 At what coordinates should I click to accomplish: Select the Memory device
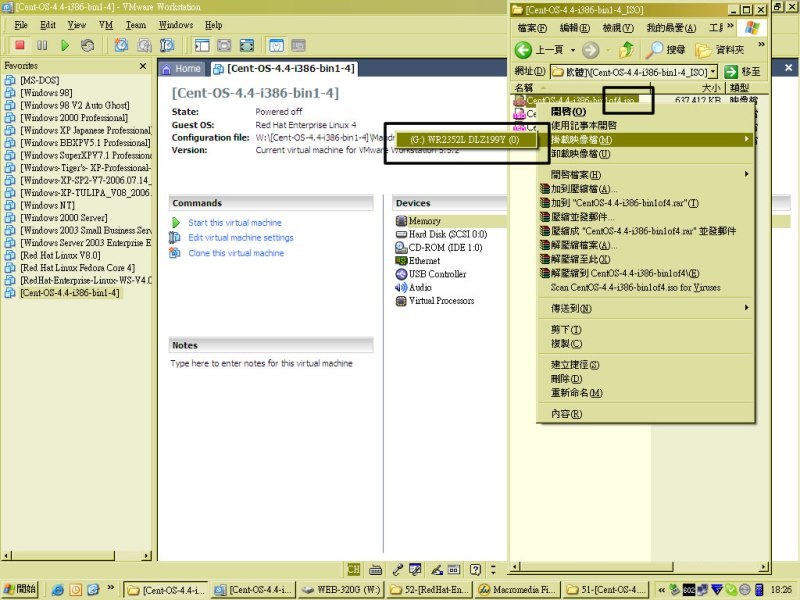point(424,221)
